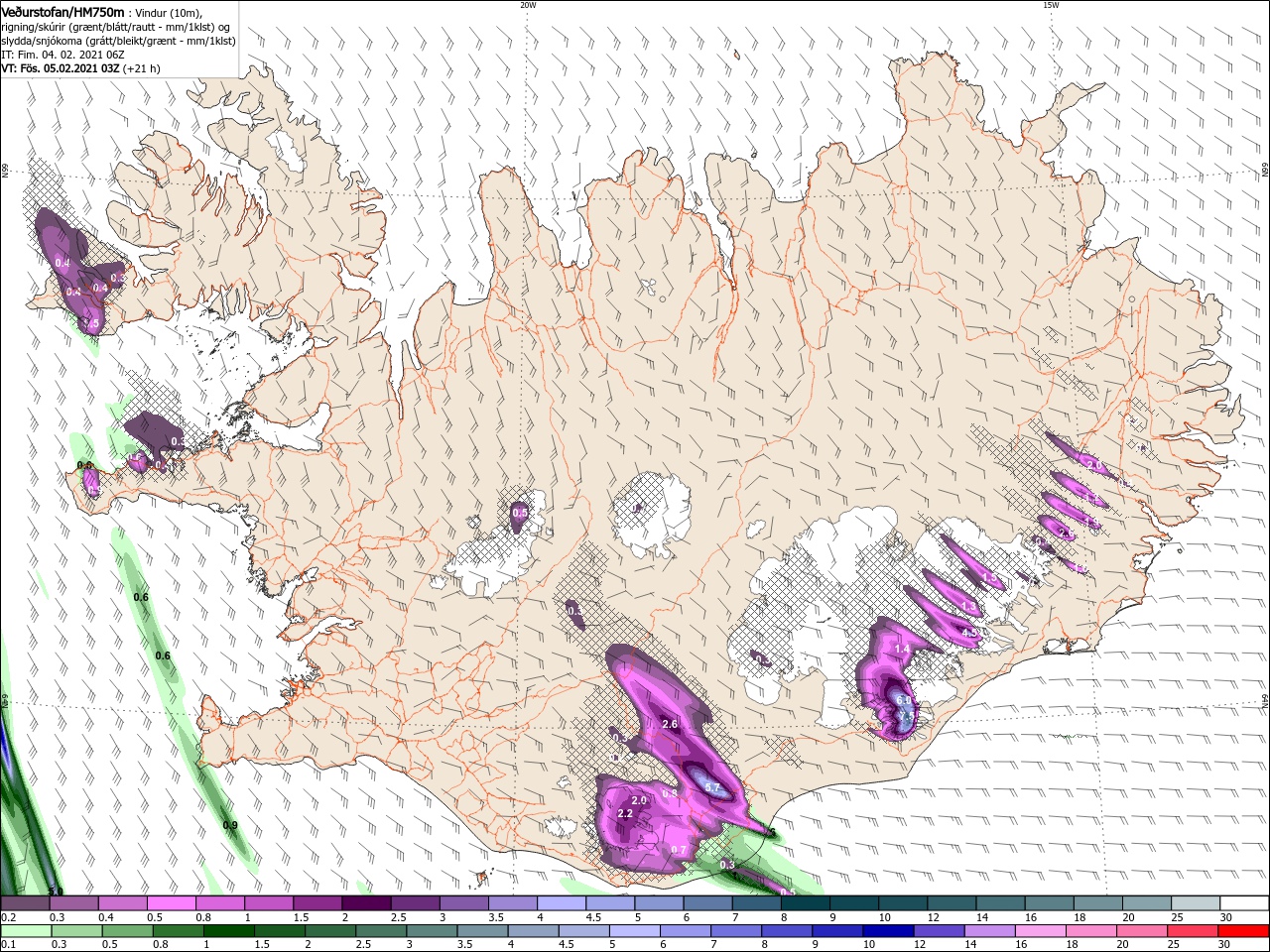The image size is (1270, 952).
Task: Click the 20W longitude label
Action: point(527,5)
